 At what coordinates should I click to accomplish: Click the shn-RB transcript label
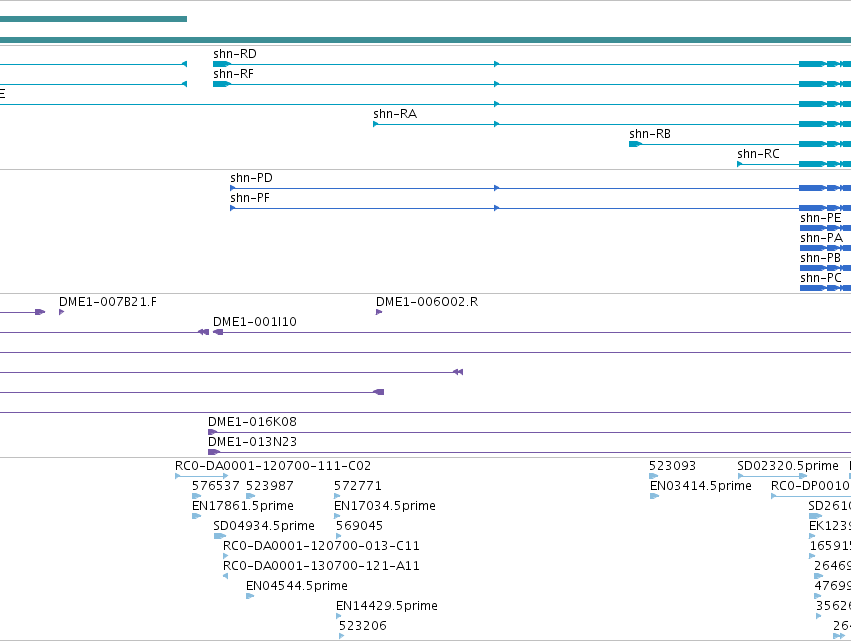650,134
